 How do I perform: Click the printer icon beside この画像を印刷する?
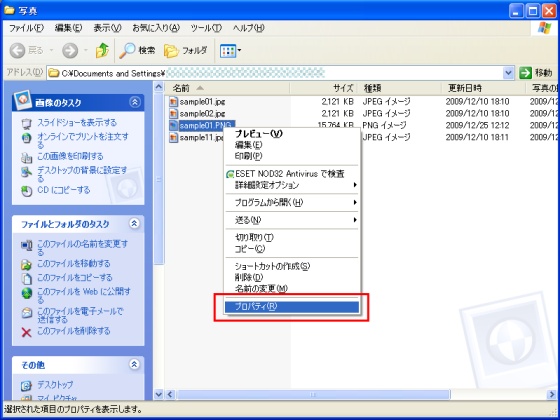(x=26, y=157)
